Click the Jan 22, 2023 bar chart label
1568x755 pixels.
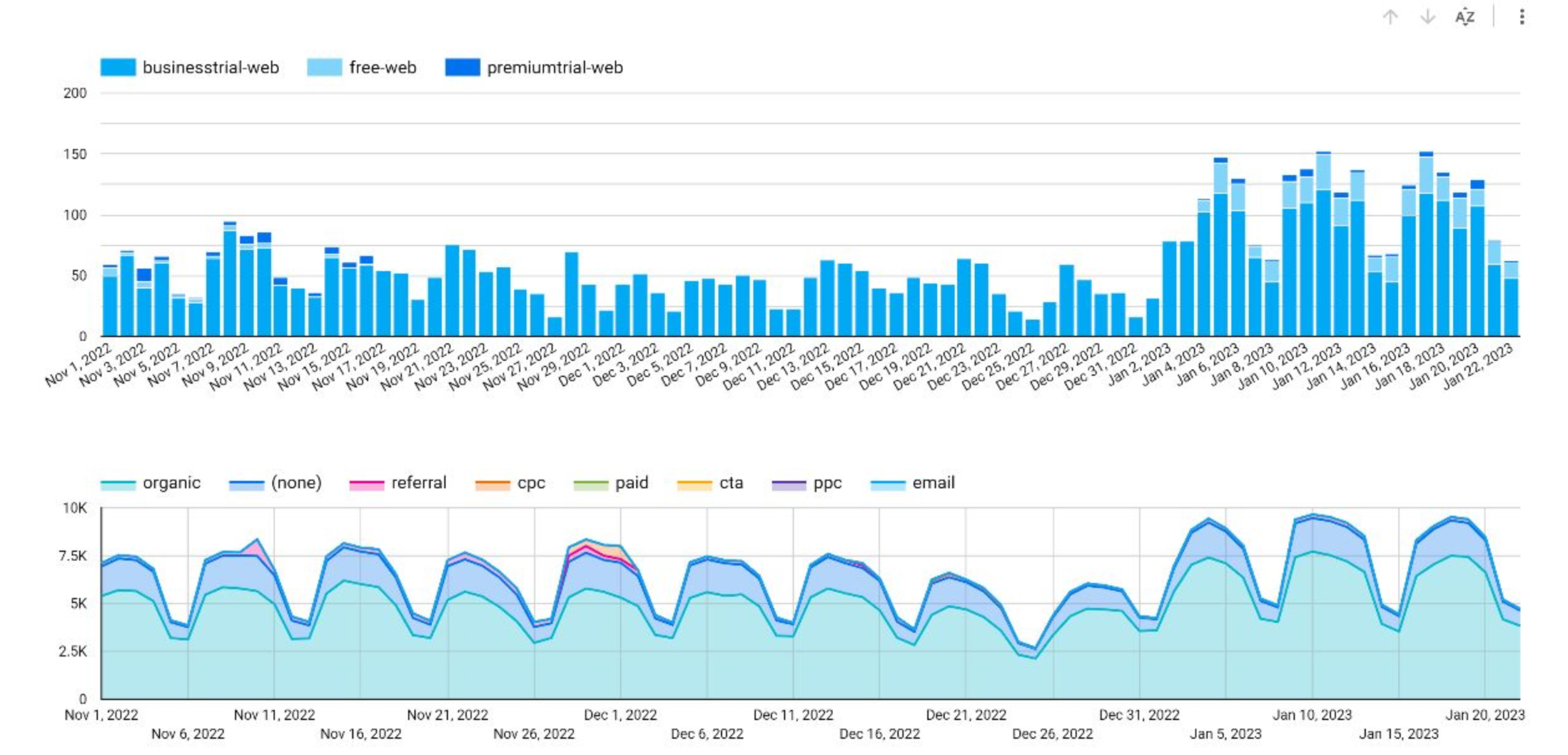click(x=1478, y=366)
